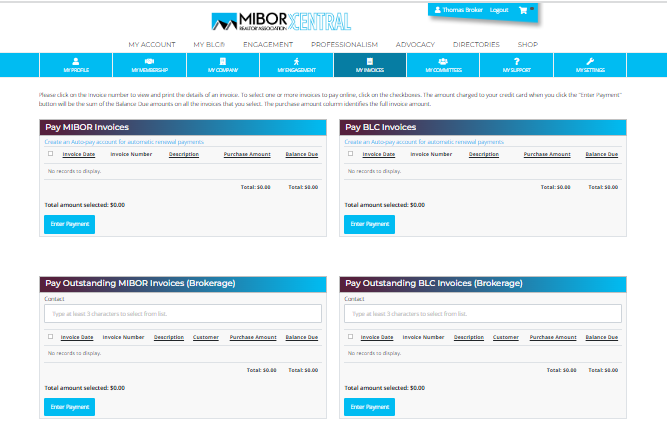The image size is (667, 442).
Task: Click the user icon beside Thomas Broker
Action: (437, 10)
